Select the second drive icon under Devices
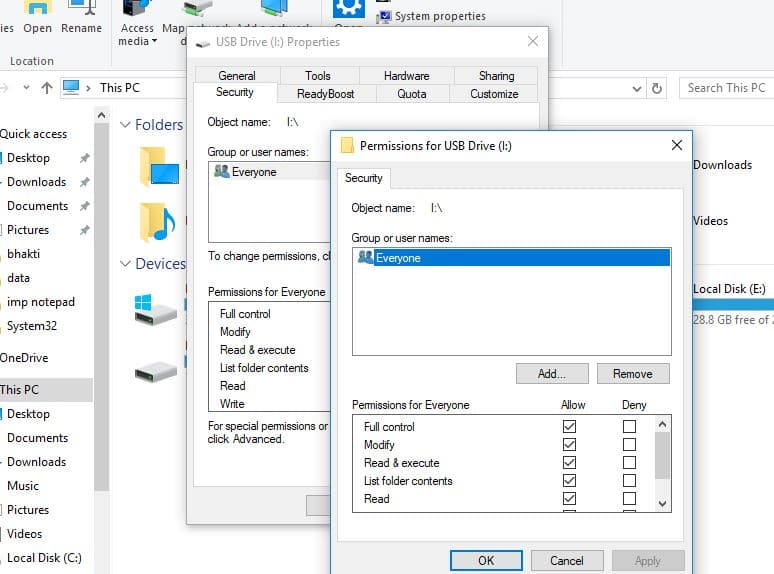Screen dimensions: 774x574 click(x=156, y=372)
